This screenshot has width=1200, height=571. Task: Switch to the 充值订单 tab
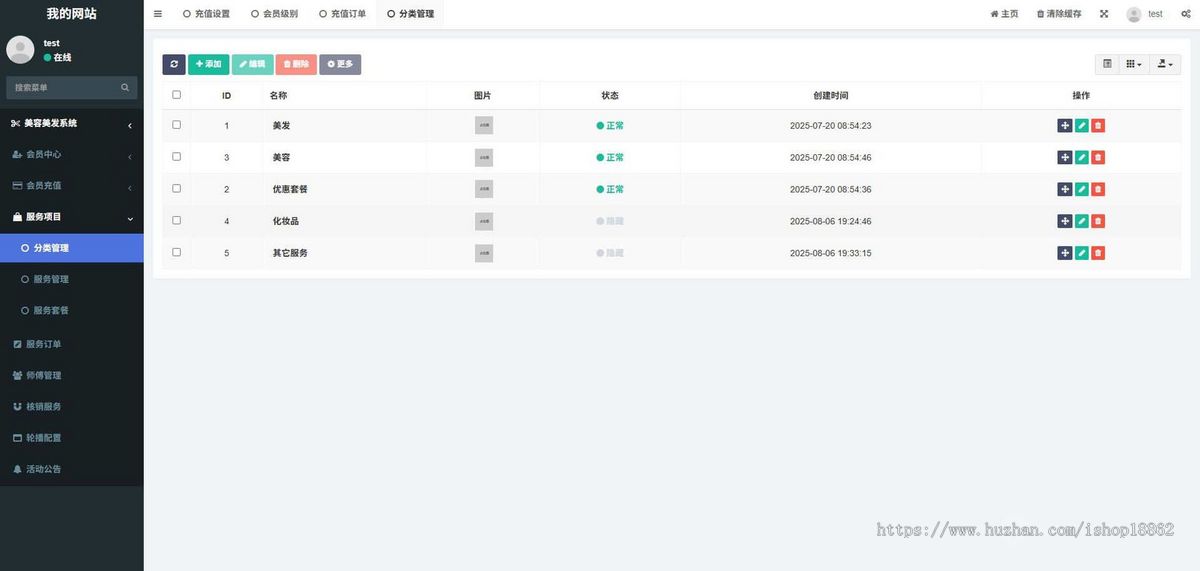pos(342,14)
